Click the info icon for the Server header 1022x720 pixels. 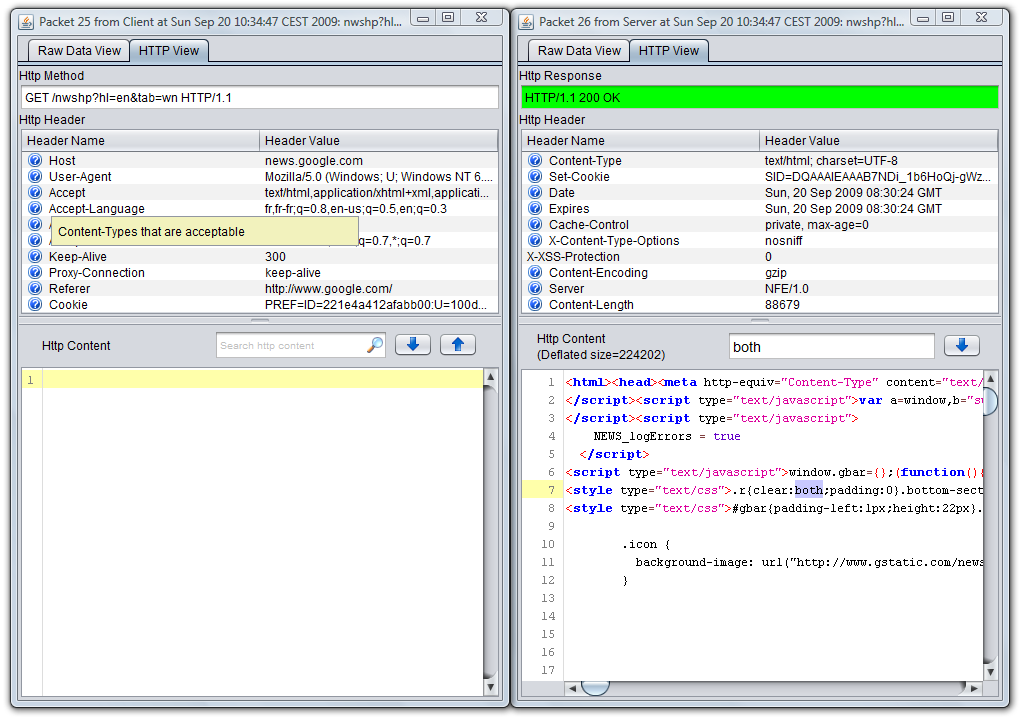(x=535, y=289)
